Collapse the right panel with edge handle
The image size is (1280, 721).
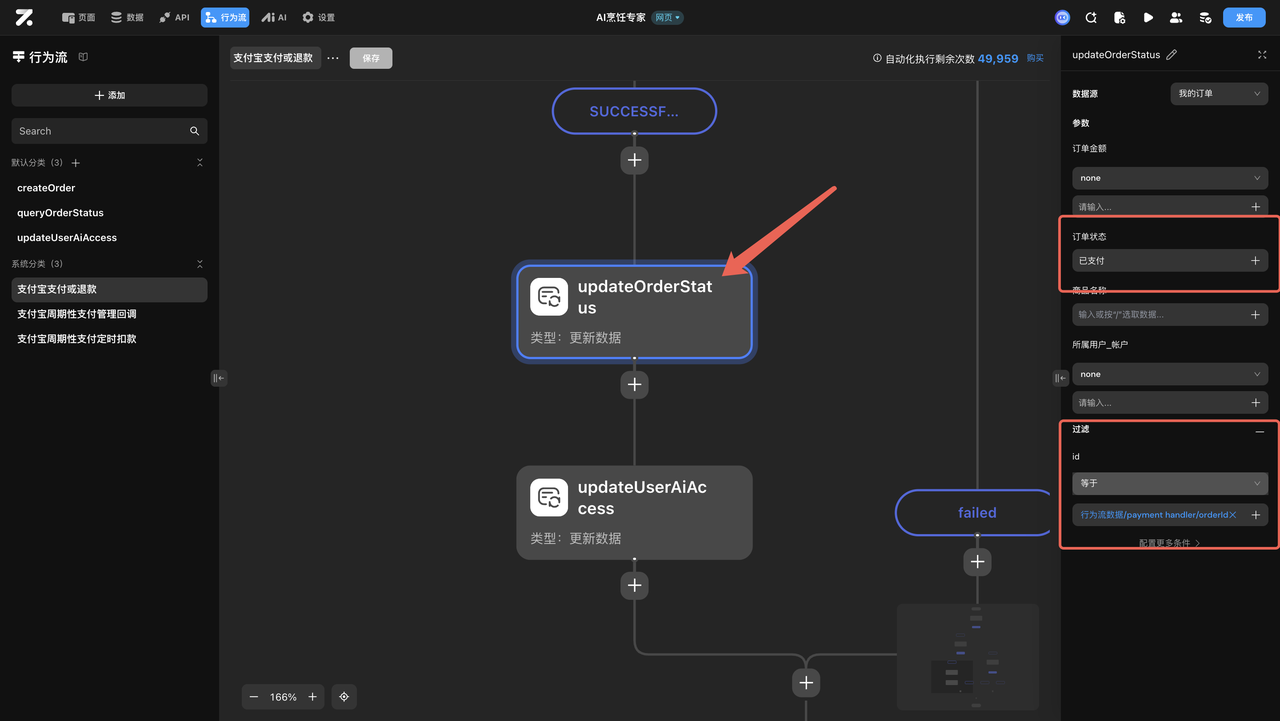(1061, 378)
